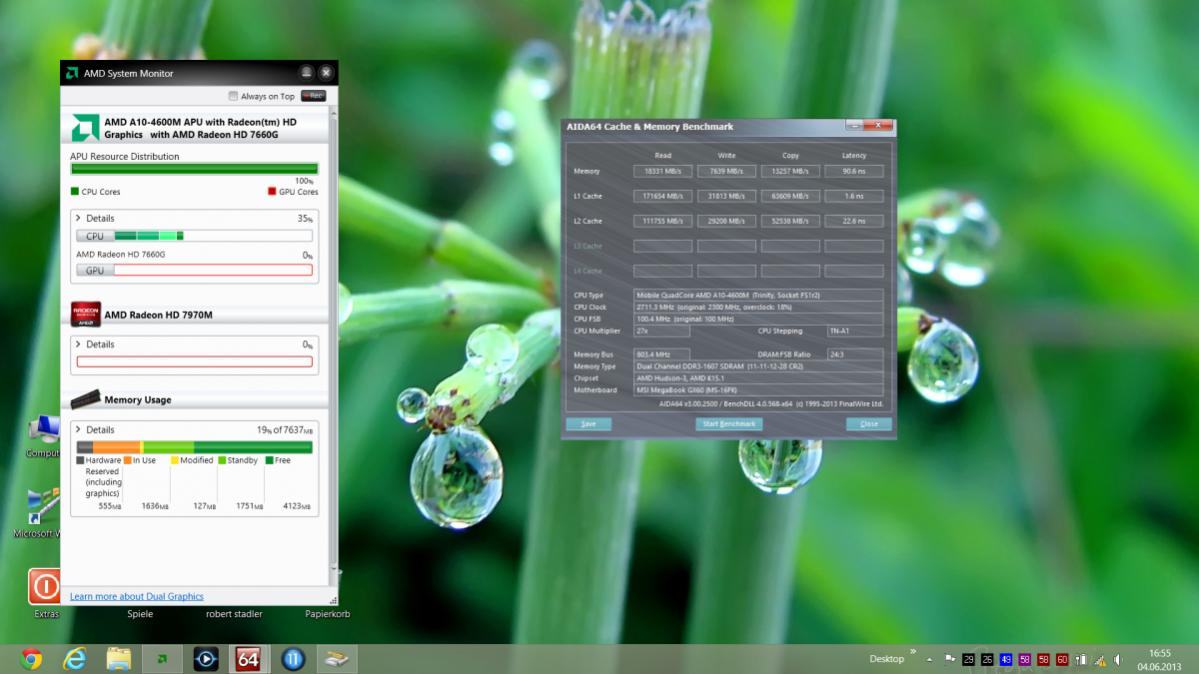
Task: Click the Memory Read value field in AIDA64
Action: tap(663, 171)
